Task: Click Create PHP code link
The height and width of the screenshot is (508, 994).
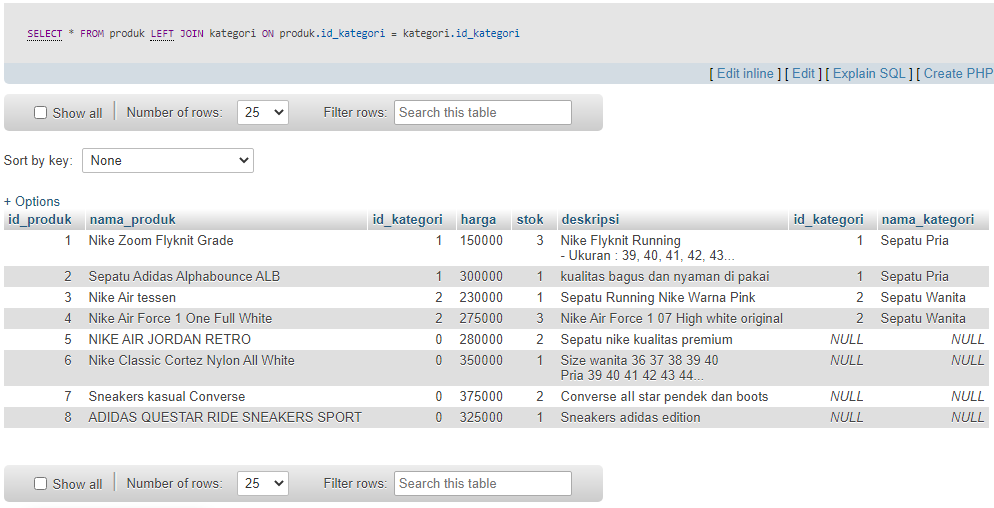Action: click(958, 74)
